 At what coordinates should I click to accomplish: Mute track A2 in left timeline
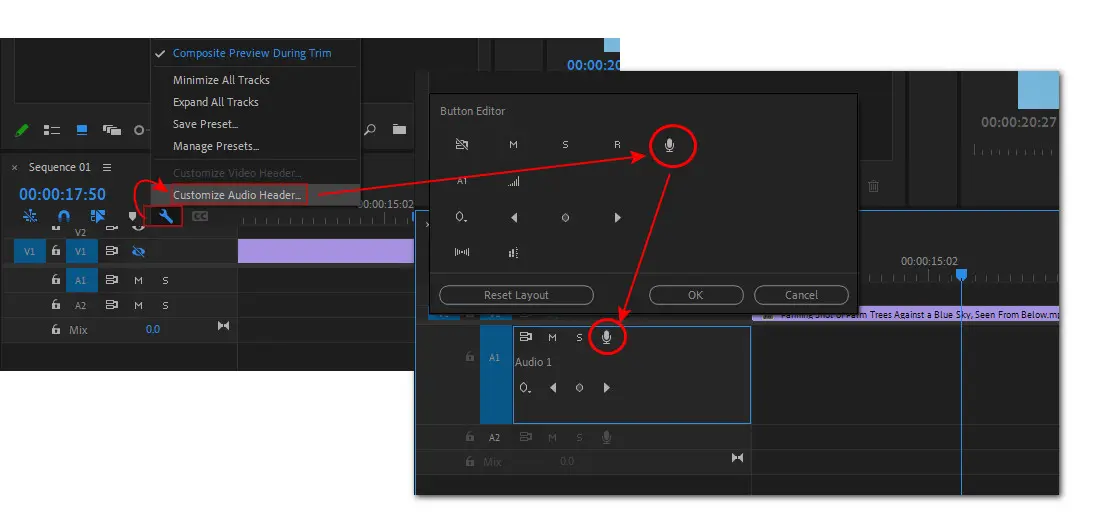click(139, 305)
